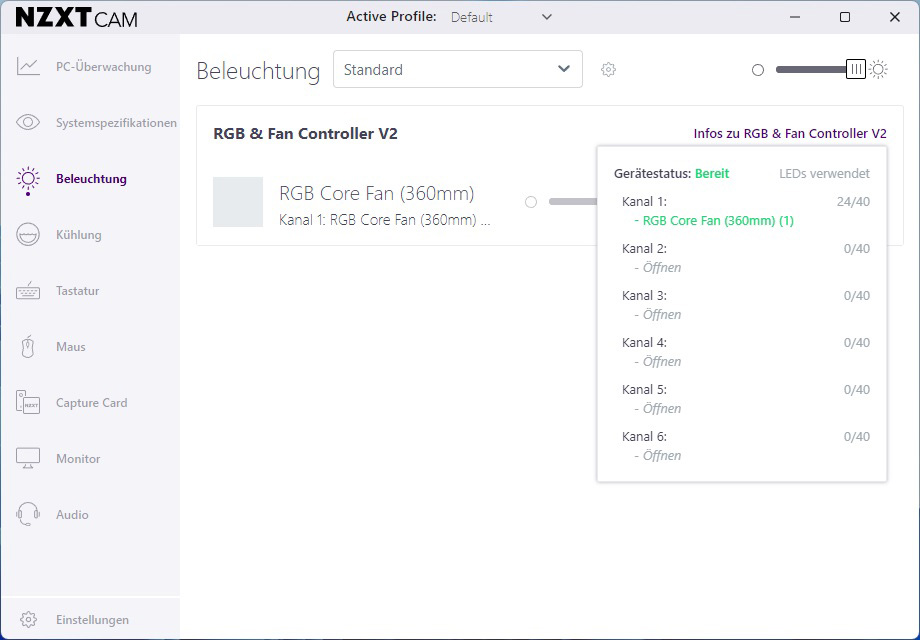Screen dimensions: 920x640
Task: Click the Active Profile: label
Action: pyautogui.click(x=391, y=16)
